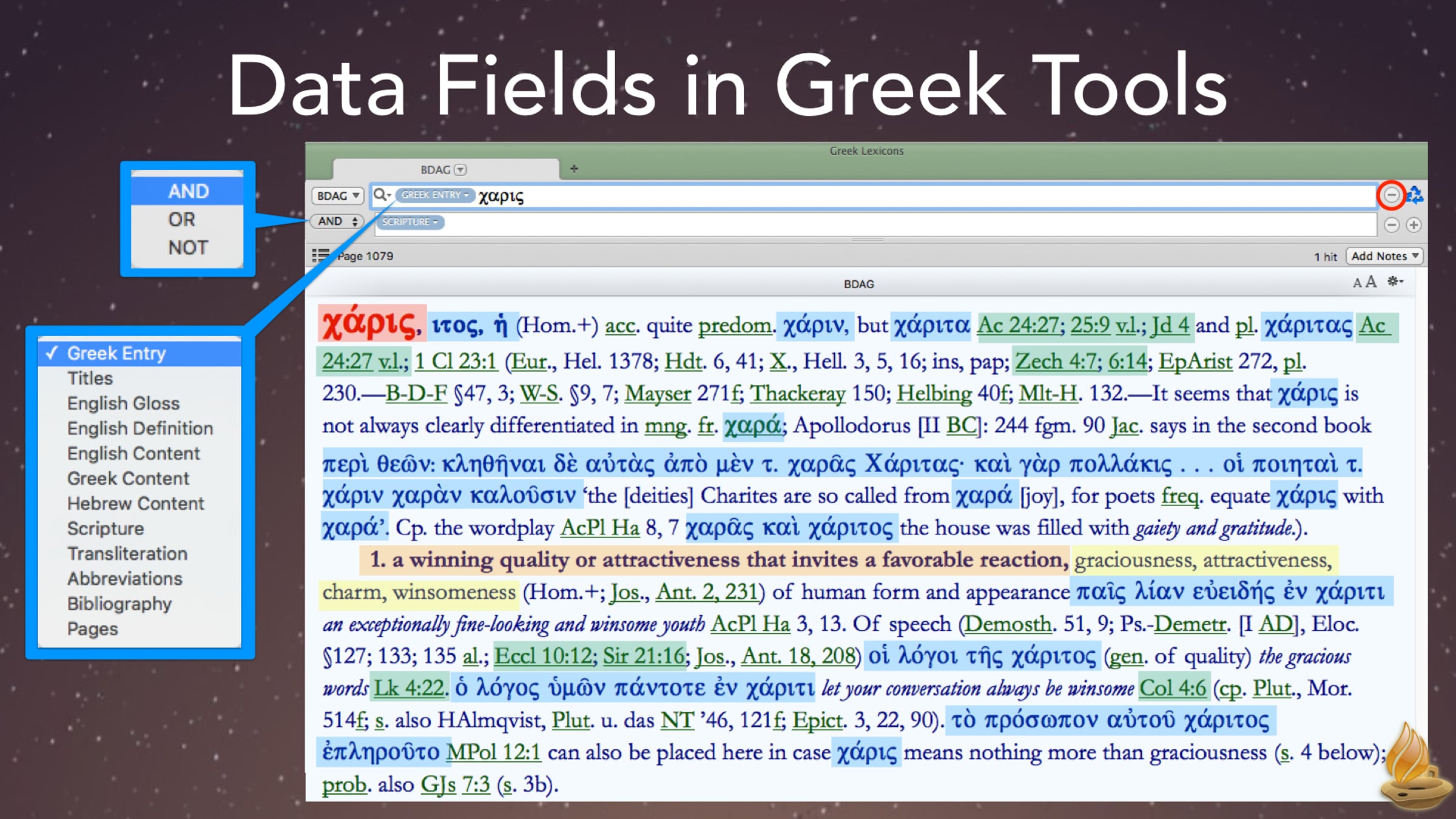Add a new tab with plus
This screenshot has width=1456, height=819.
[574, 169]
